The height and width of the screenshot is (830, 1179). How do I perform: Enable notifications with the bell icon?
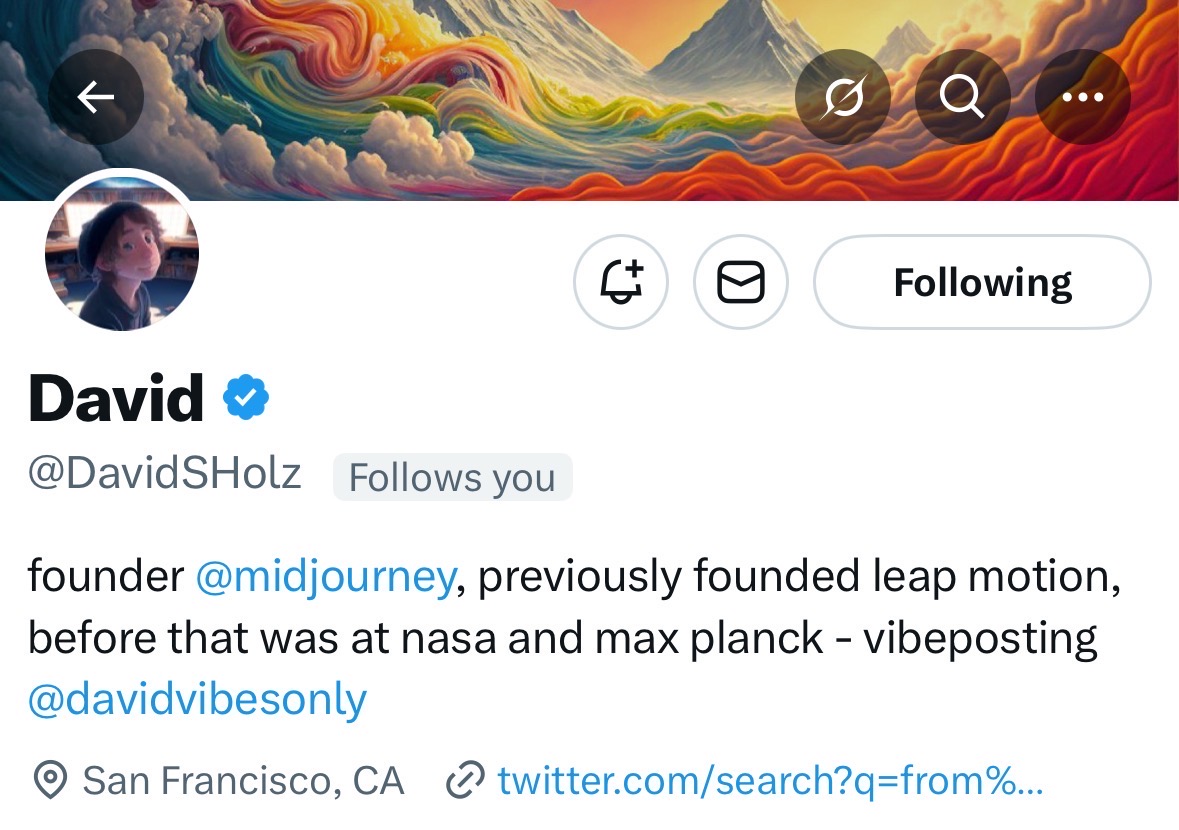click(621, 282)
